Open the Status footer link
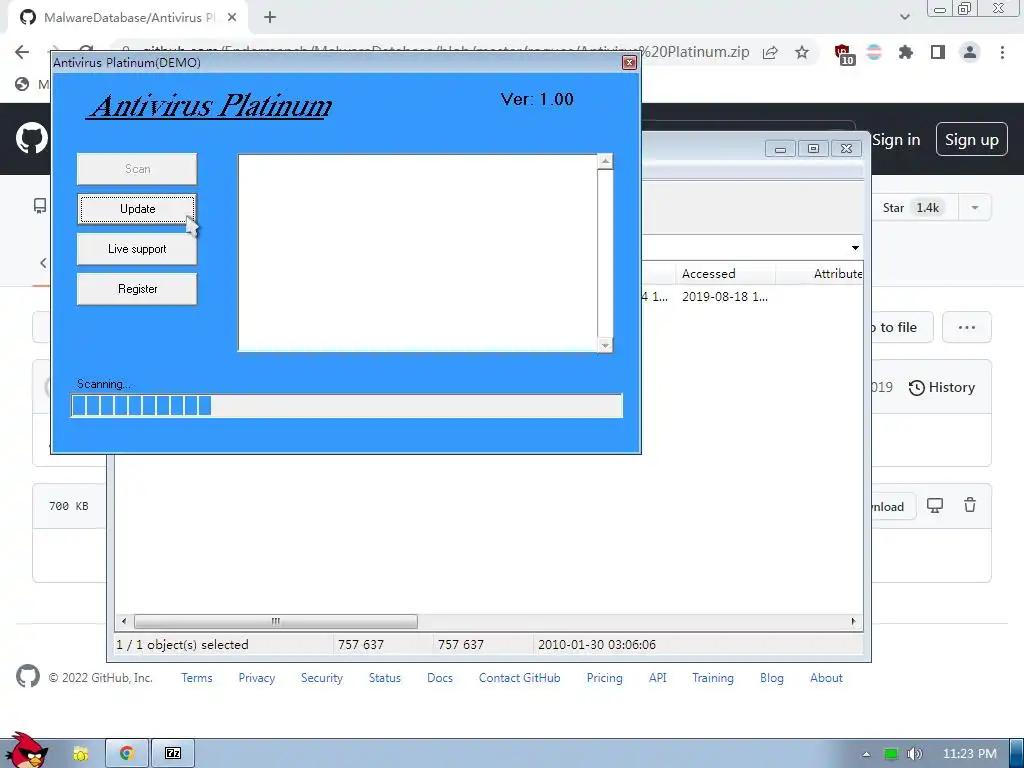1024x768 pixels. pyautogui.click(x=385, y=678)
